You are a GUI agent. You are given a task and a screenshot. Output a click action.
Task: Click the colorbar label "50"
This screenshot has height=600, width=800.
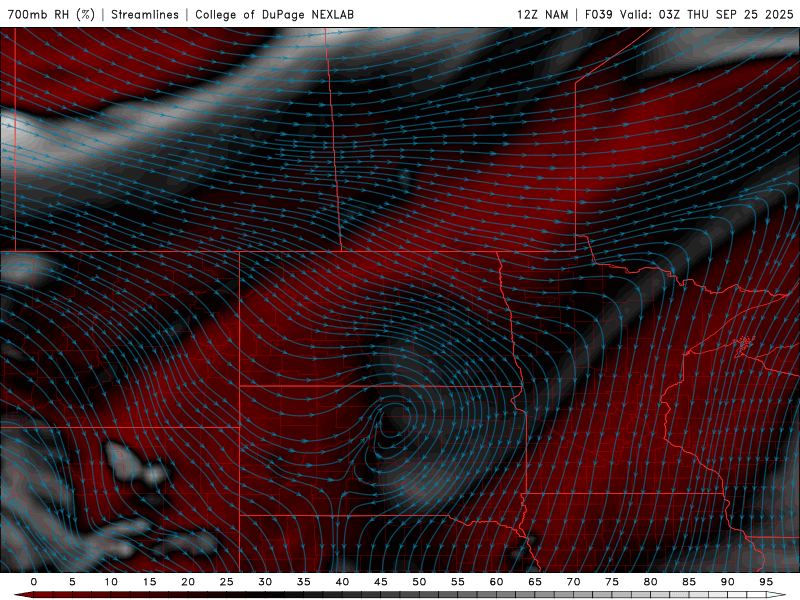click(x=419, y=582)
